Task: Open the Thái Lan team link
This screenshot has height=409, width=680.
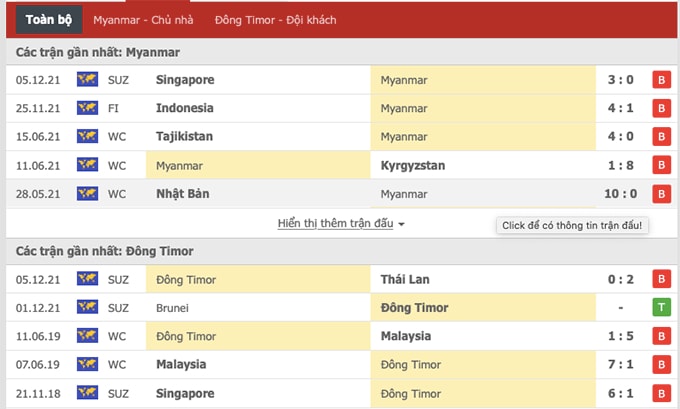Action: click(405, 279)
